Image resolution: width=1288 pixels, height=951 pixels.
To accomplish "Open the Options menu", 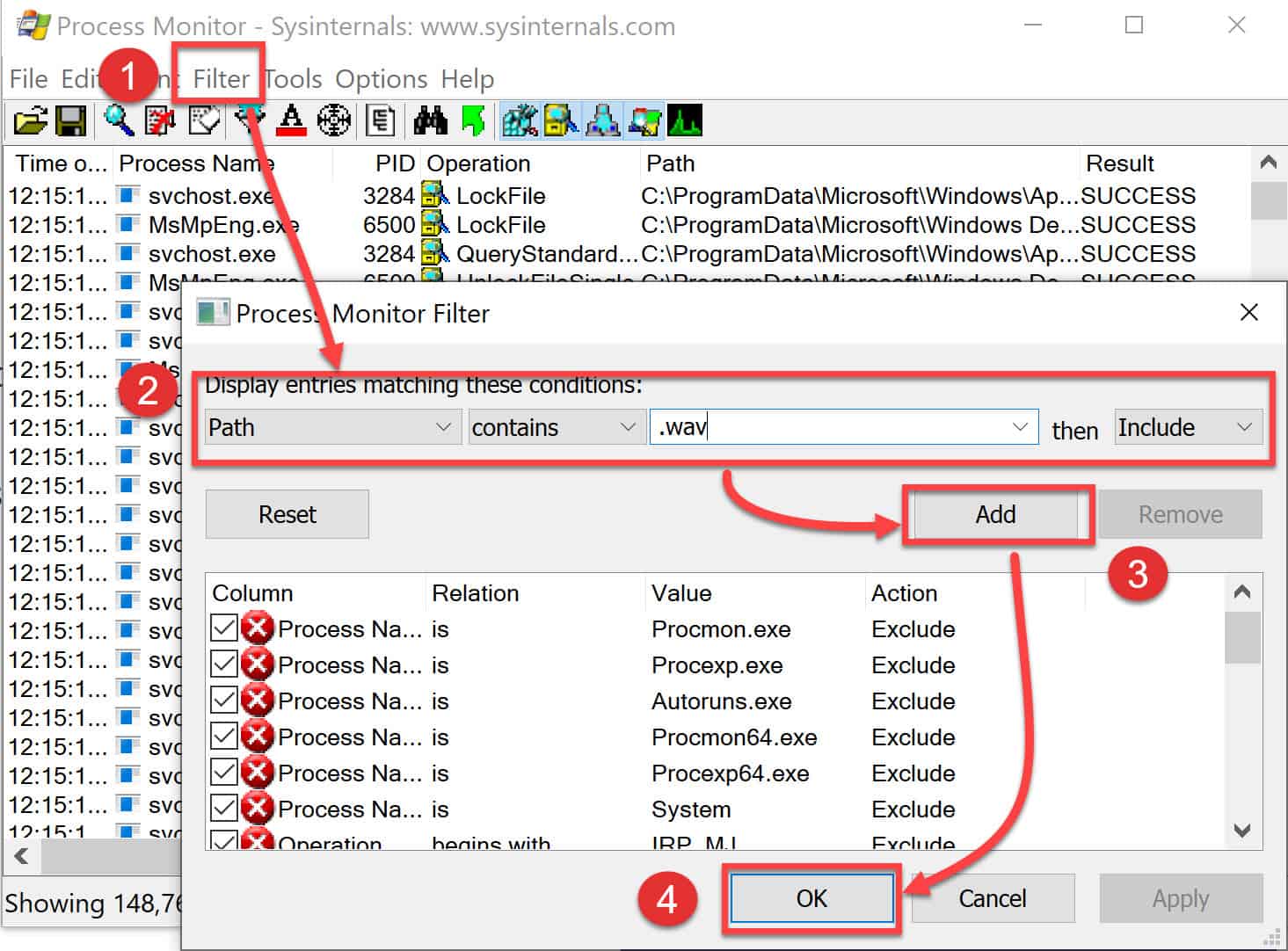I will tap(381, 78).
